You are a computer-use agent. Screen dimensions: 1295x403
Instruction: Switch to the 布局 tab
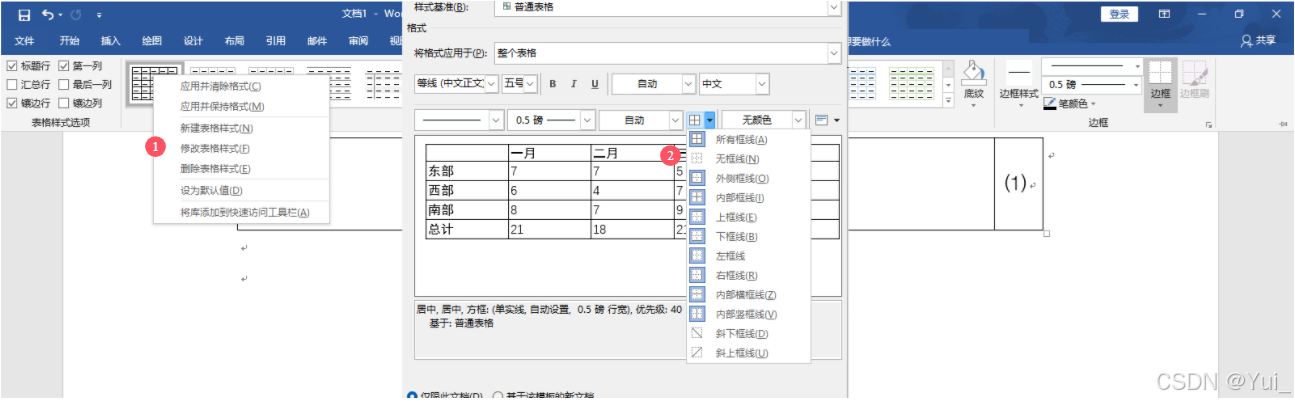234,41
